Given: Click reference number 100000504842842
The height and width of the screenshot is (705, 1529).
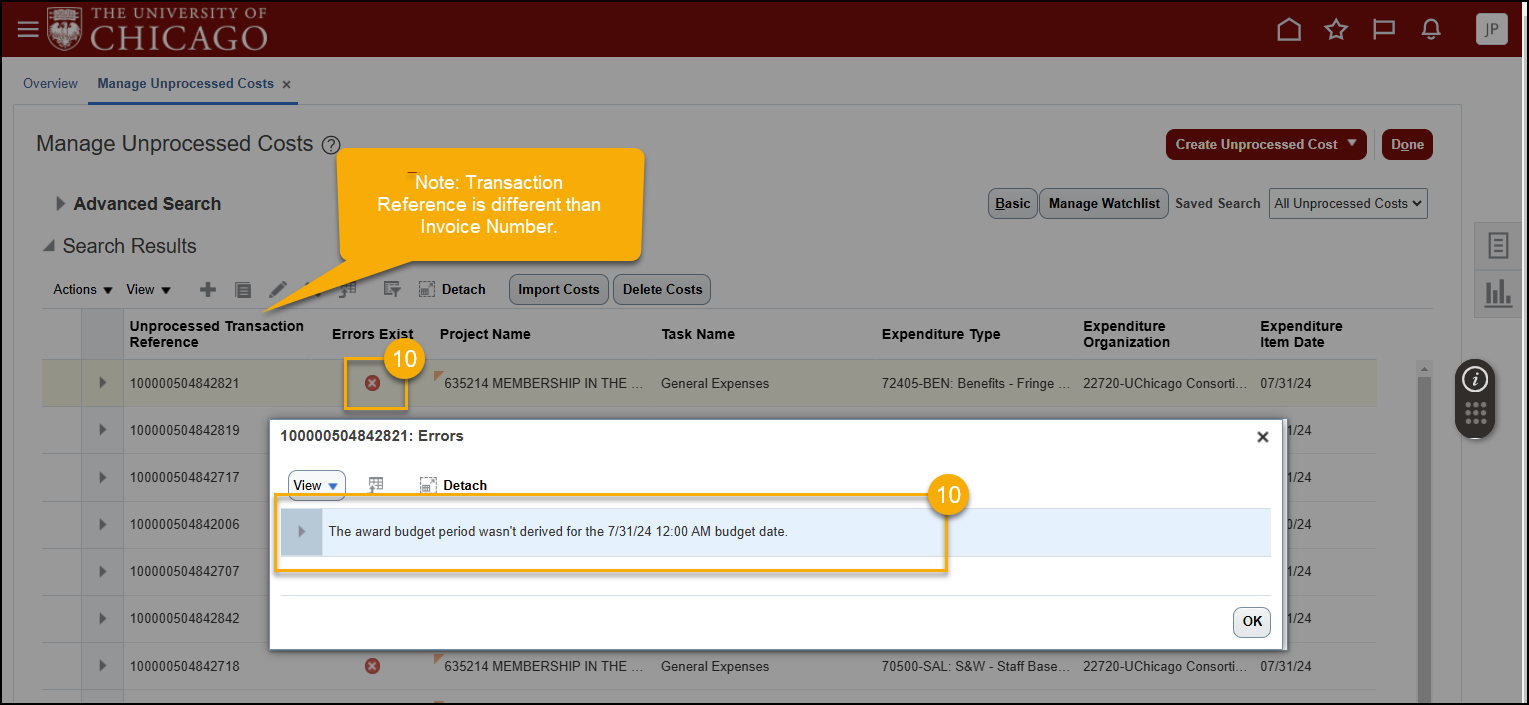Looking at the screenshot, I should 185,618.
